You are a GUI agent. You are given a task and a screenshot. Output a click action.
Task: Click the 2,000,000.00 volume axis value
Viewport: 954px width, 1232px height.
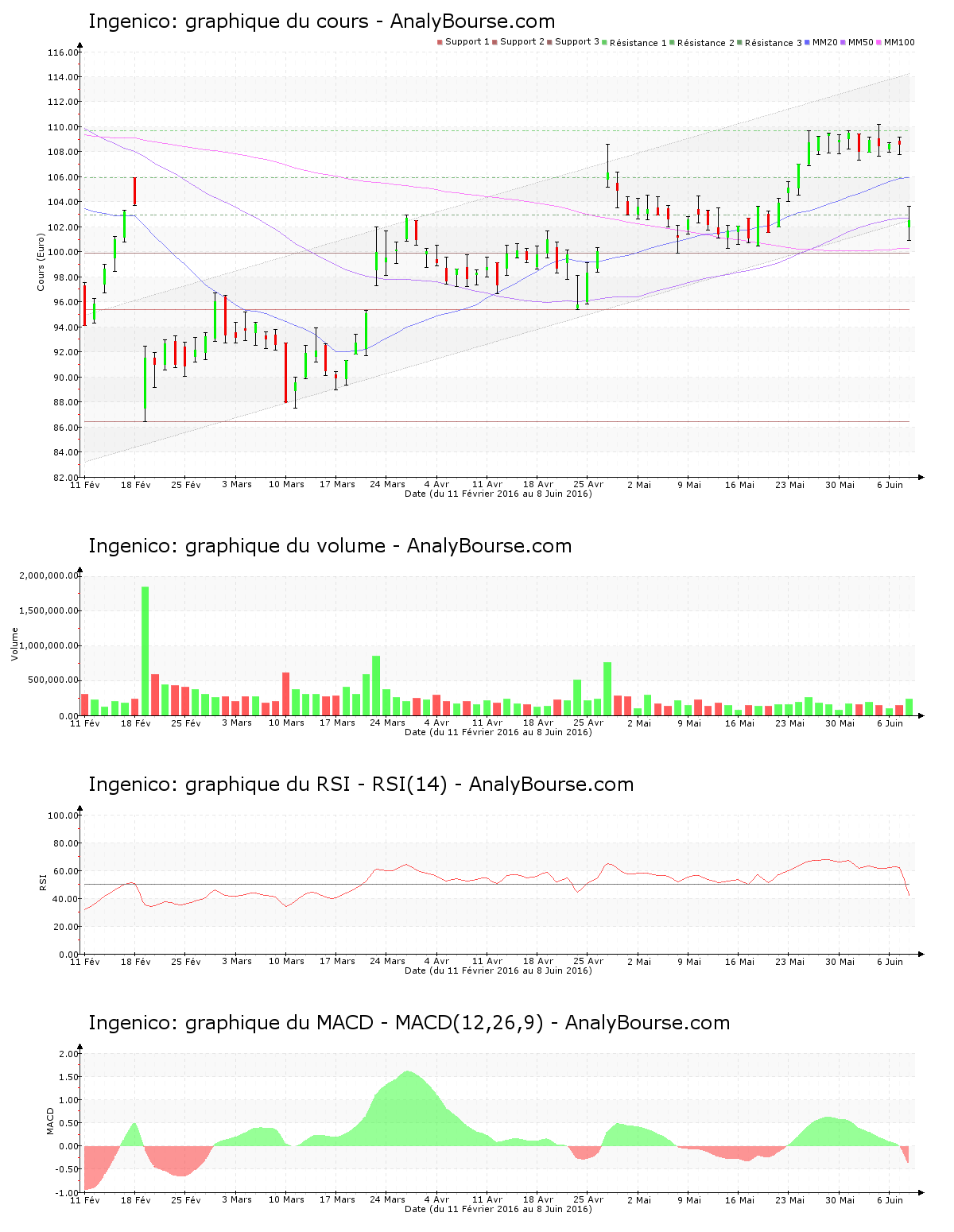(x=48, y=575)
